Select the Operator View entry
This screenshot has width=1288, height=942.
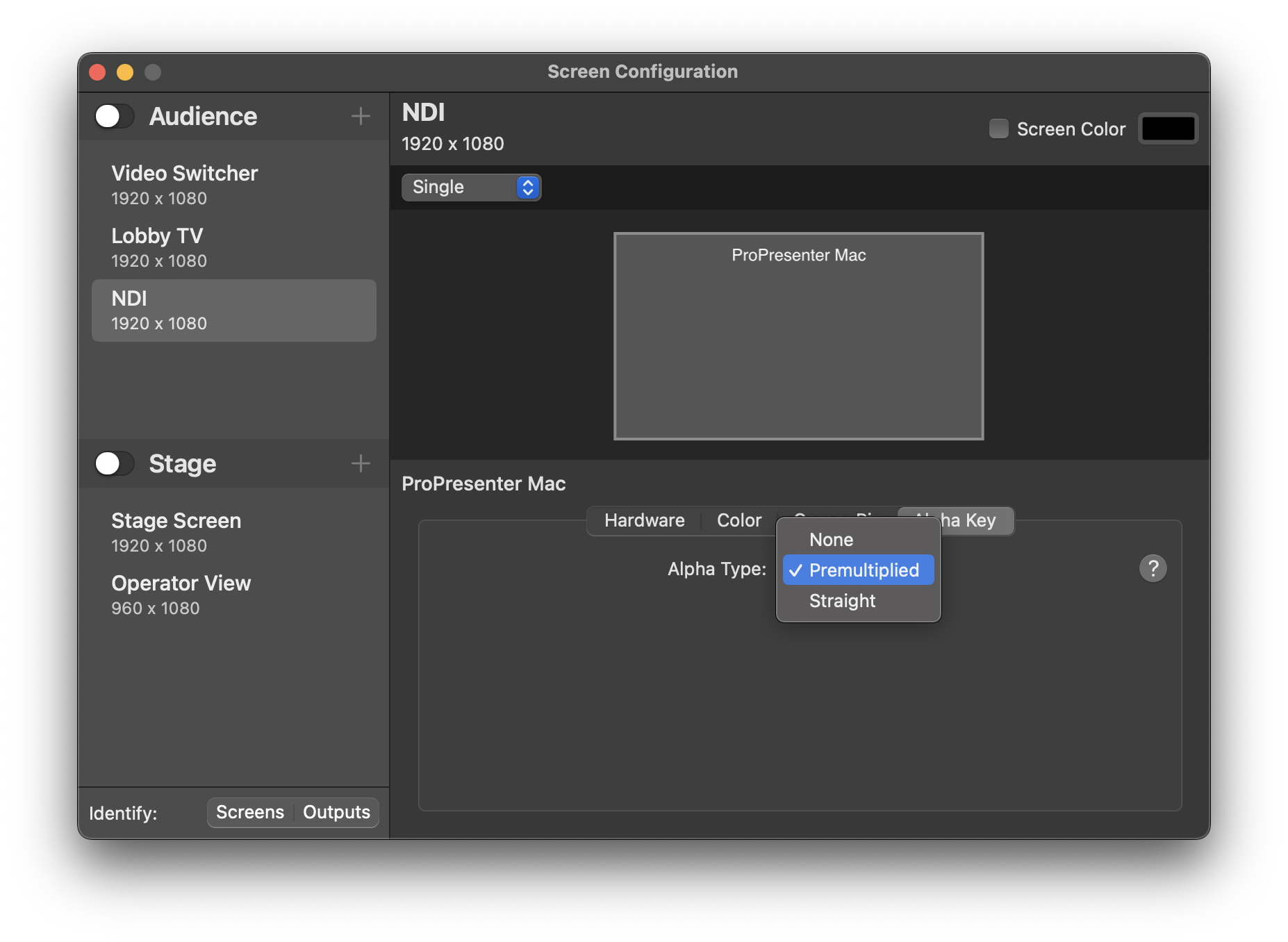coord(234,595)
